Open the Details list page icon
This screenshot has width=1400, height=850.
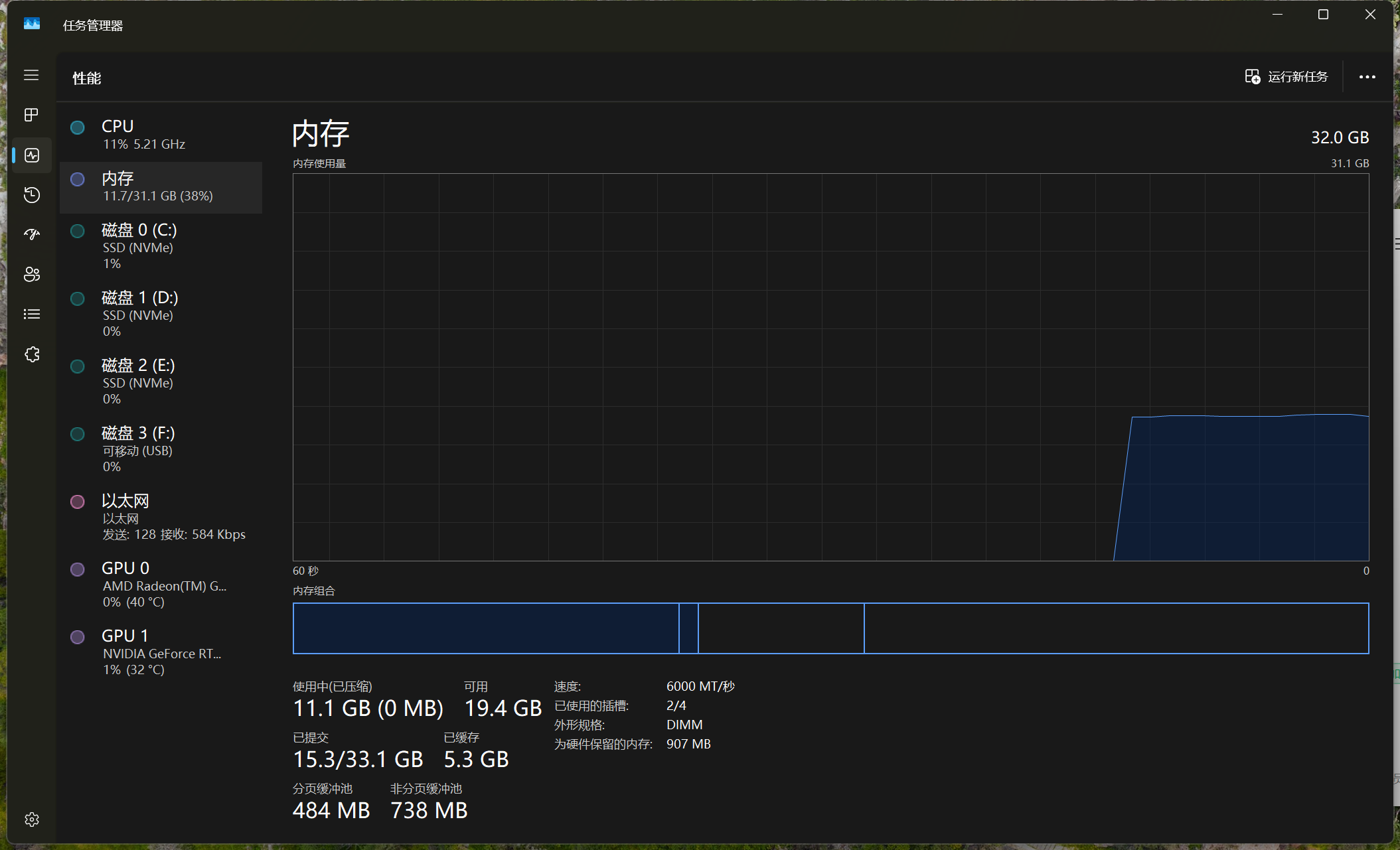point(31,314)
